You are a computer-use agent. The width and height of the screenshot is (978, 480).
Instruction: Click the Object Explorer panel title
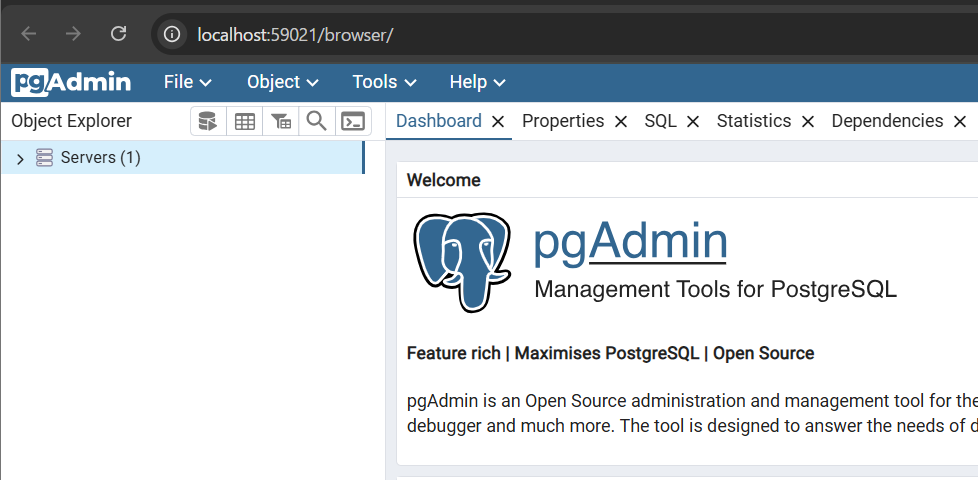click(x=72, y=121)
